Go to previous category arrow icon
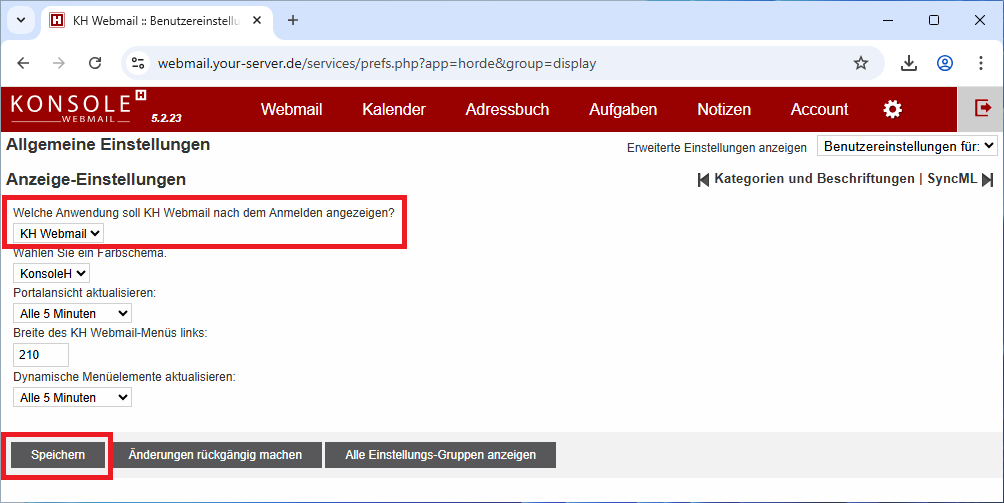This screenshot has height=503, width=1004. [x=703, y=179]
